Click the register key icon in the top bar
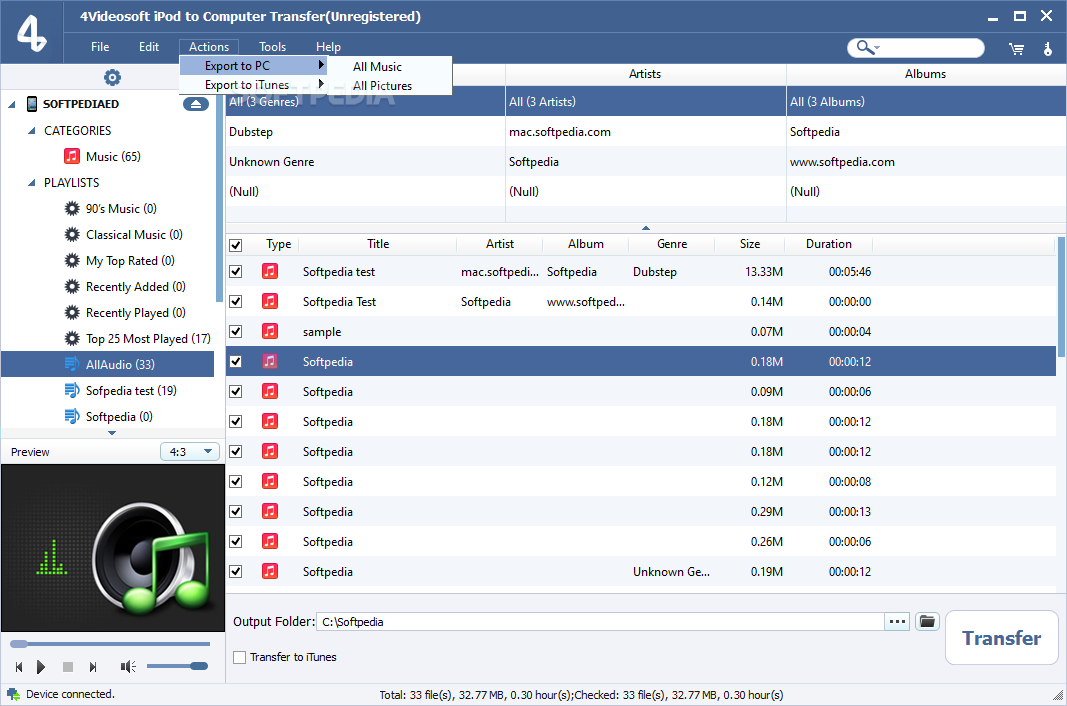The height and width of the screenshot is (706, 1067). [1047, 48]
